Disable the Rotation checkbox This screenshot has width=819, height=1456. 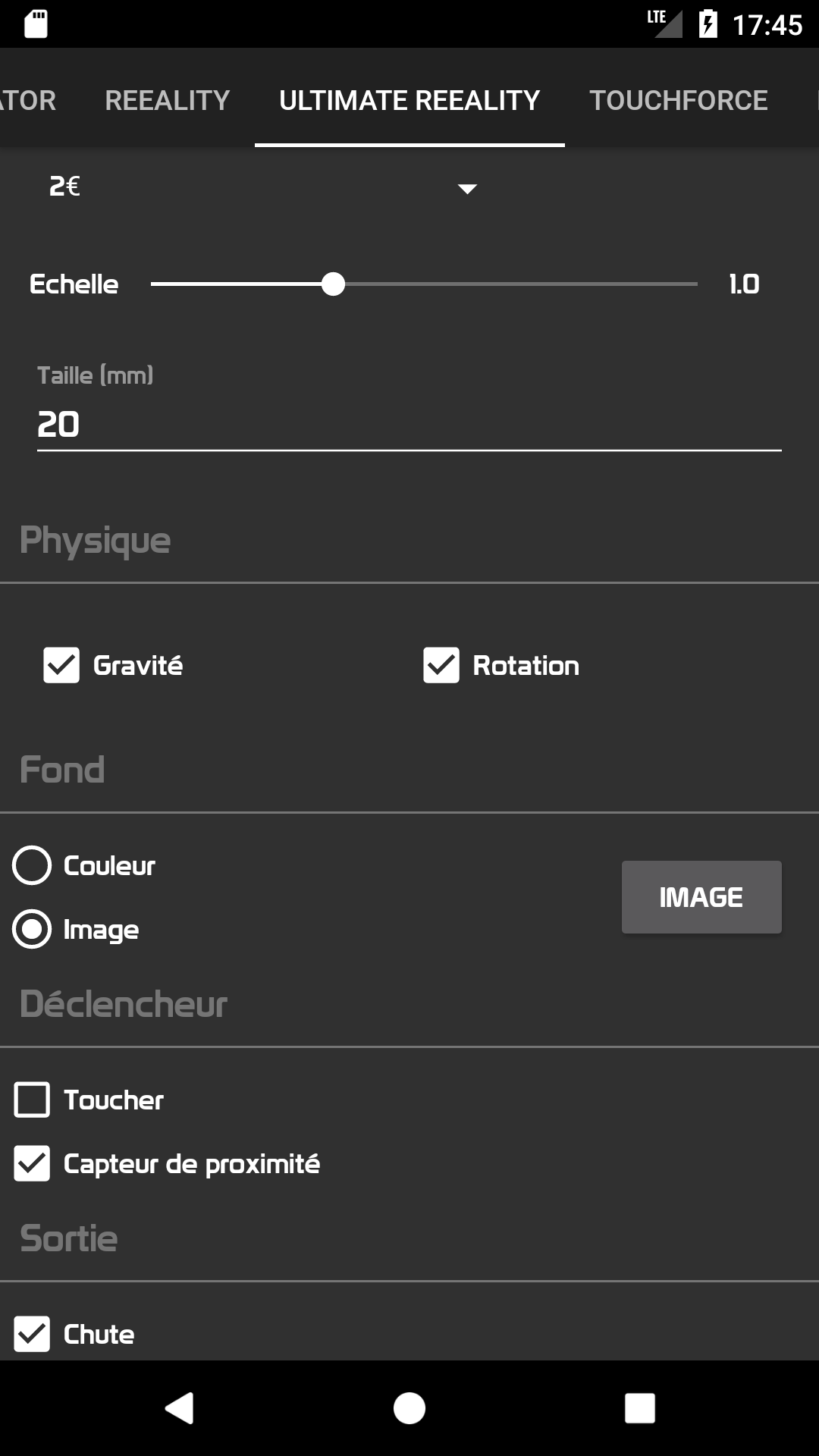441,665
